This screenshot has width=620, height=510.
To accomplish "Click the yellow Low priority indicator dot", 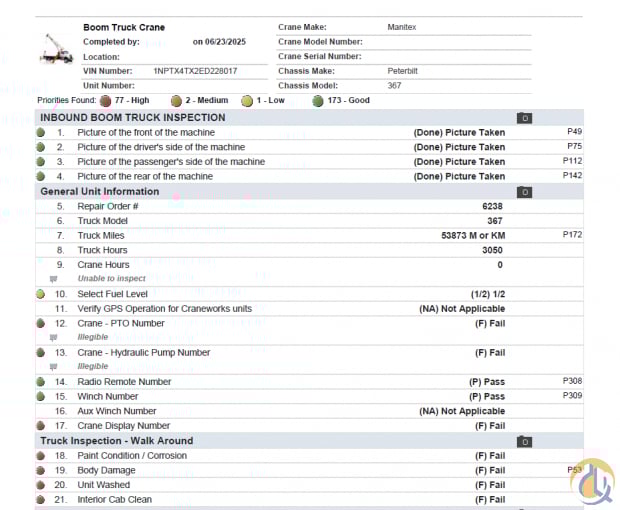I will pyautogui.click(x=247, y=101).
